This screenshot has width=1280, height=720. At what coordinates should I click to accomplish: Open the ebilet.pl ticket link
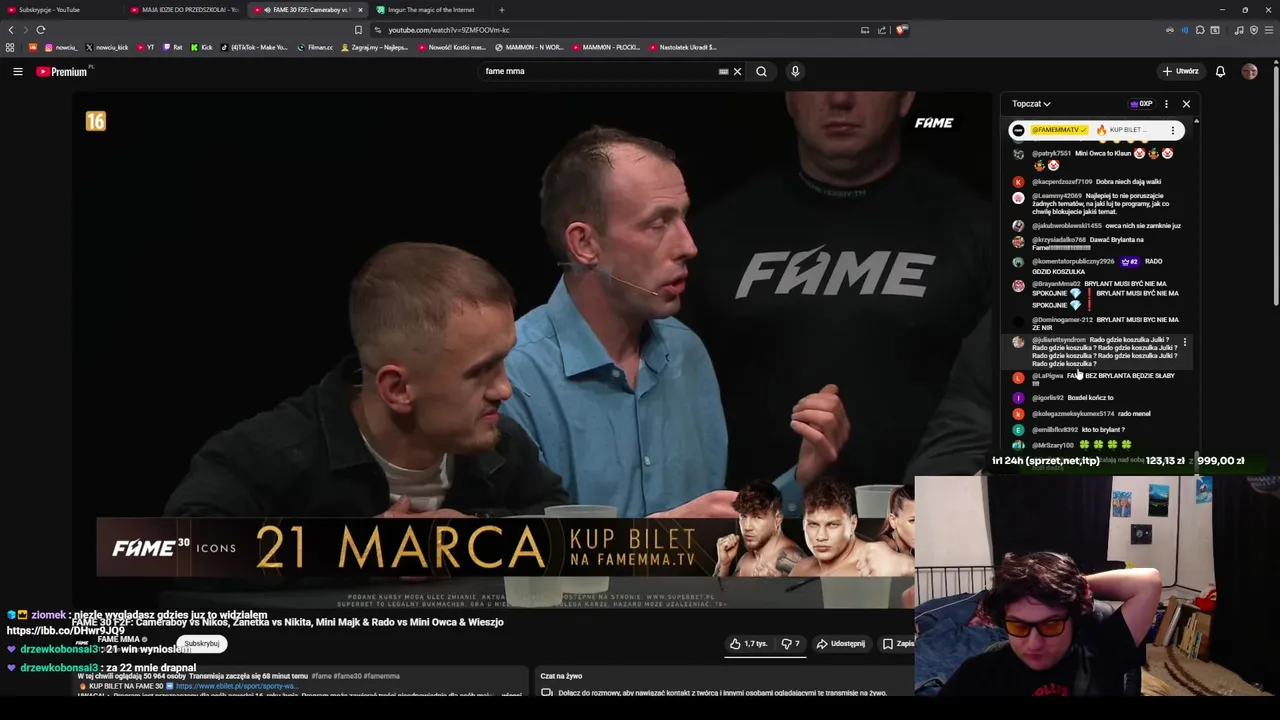coord(237,686)
